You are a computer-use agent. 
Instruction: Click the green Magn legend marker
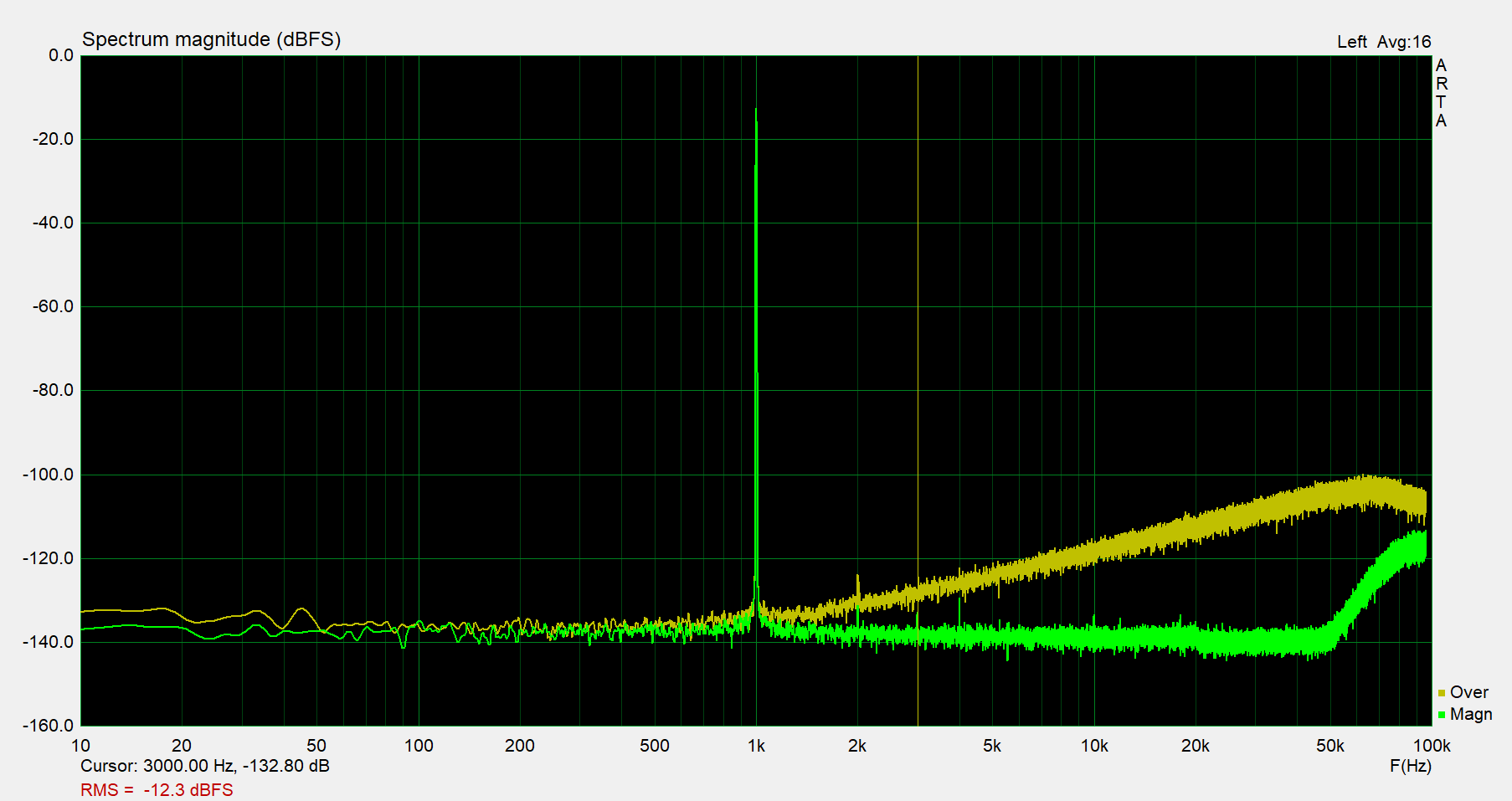[1441, 715]
